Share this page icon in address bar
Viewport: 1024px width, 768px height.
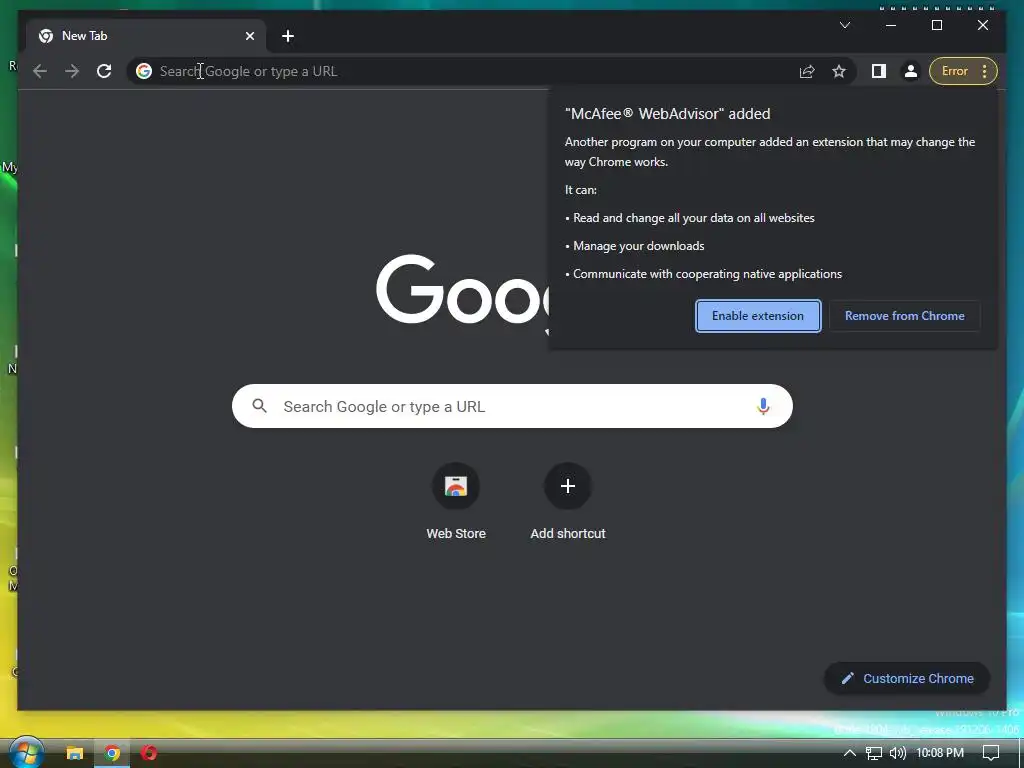coord(807,71)
